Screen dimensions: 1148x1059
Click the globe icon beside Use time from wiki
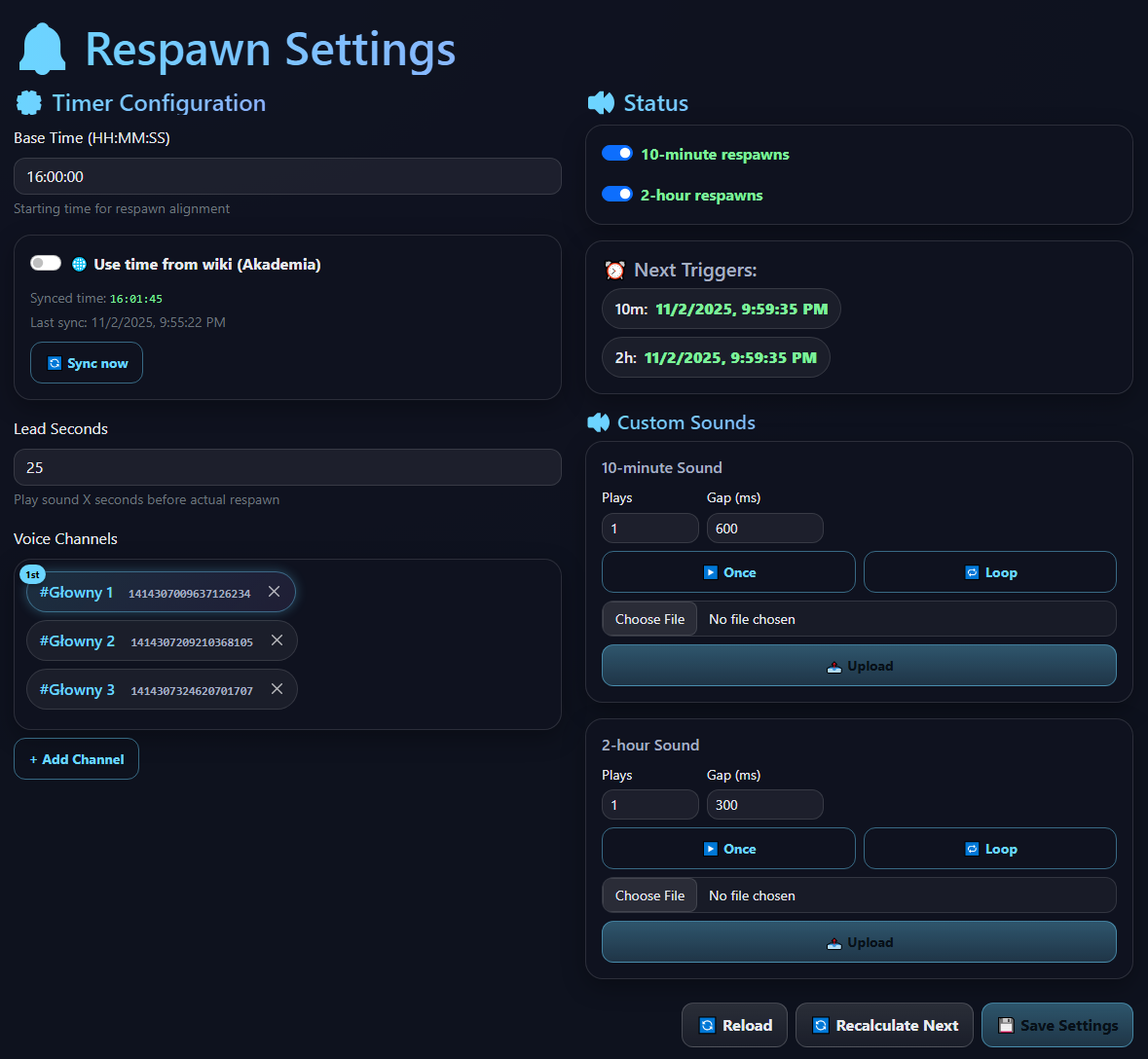79,264
